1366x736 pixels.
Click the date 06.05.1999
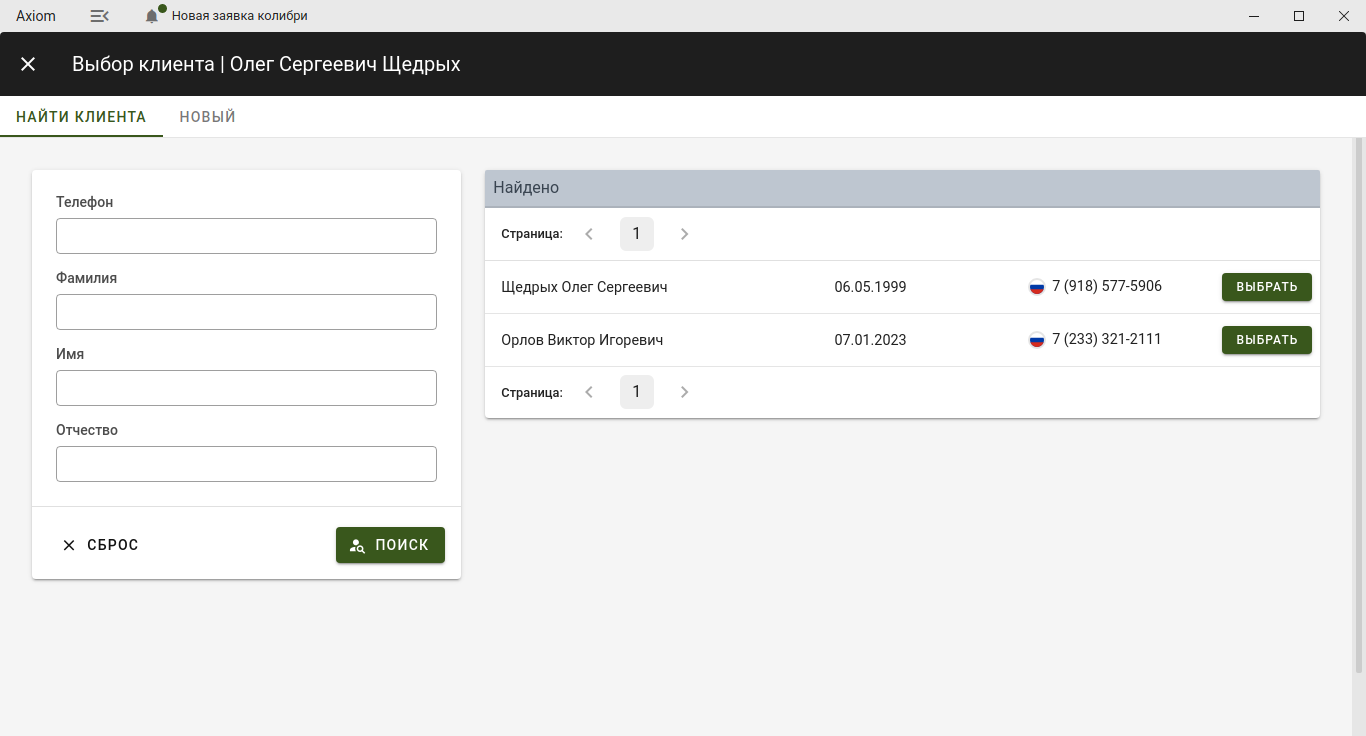(870, 287)
